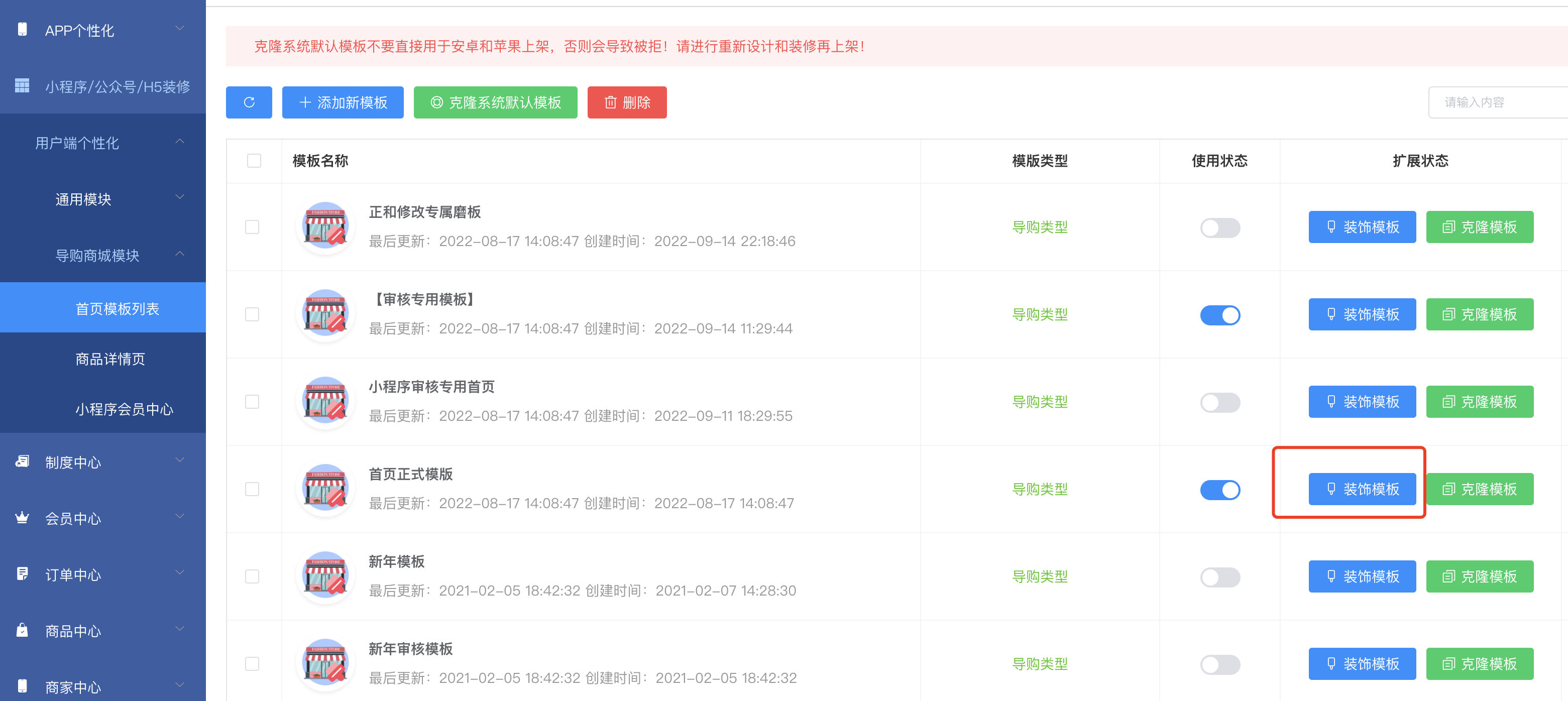The width and height of the screenshot is (1568, 701).
Task: Click the red 删除 button
Action: pyautogui.click(x=627, y=102)
